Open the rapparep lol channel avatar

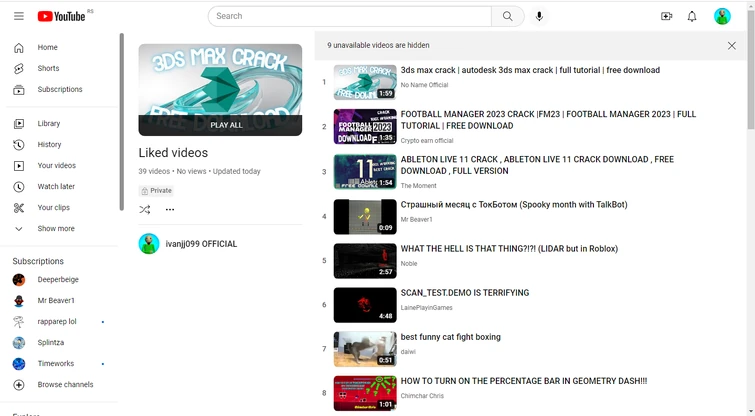[19, 321]
